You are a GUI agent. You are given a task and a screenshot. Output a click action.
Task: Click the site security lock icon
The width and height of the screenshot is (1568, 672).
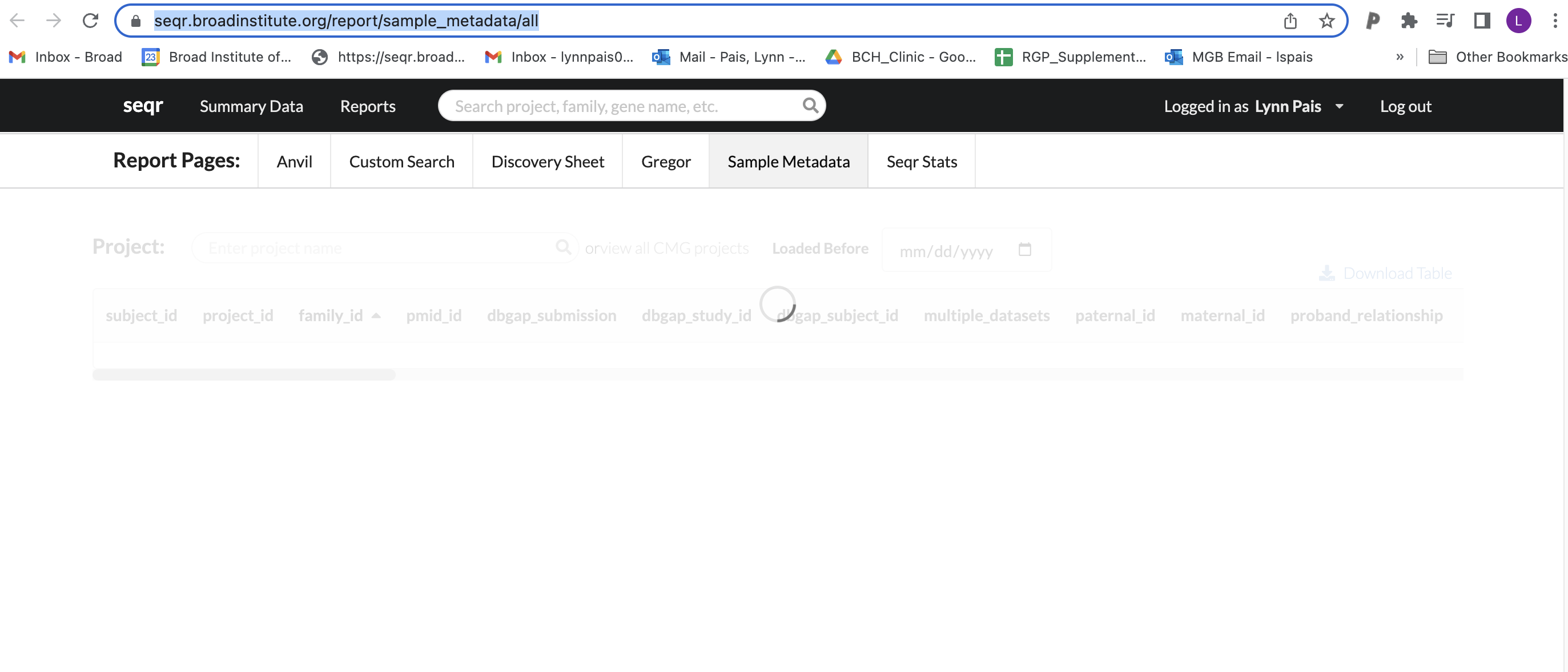pos(135,20)
